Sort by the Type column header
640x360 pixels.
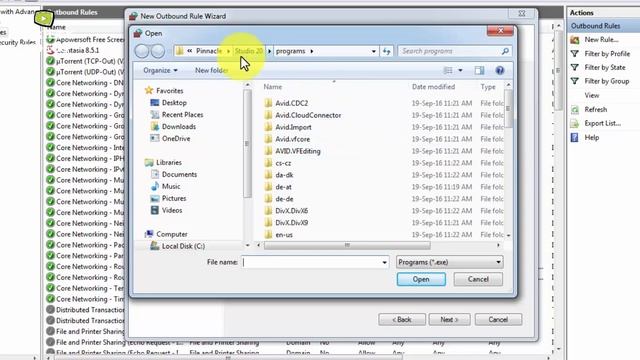tap(488, 87)
